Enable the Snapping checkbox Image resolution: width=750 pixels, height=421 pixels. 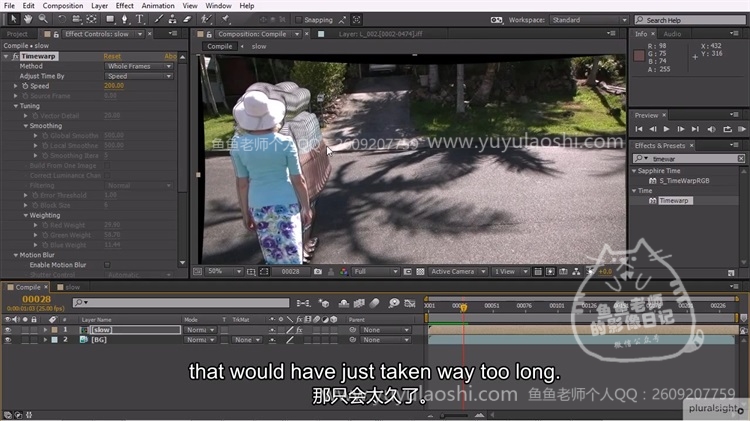click(x=298, y=20)
